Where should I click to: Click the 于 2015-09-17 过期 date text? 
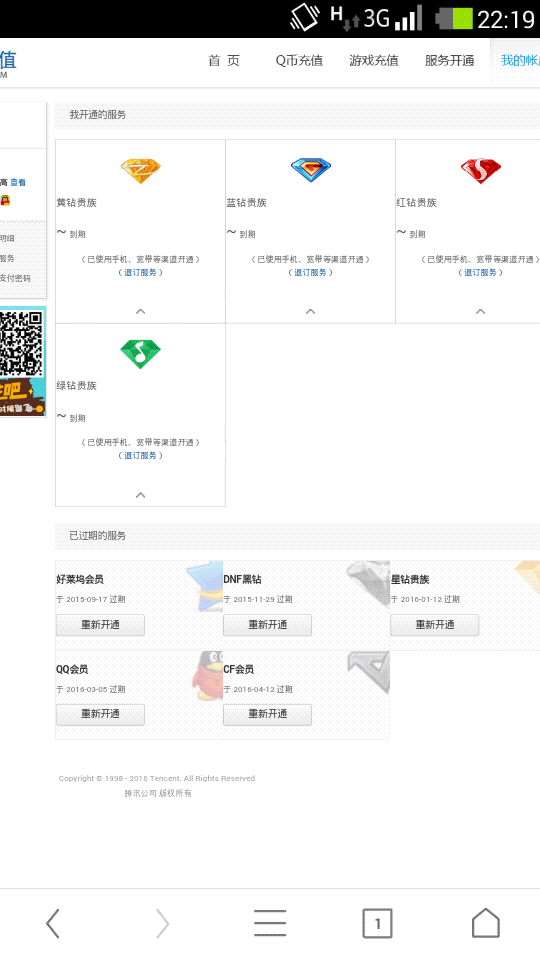tap(91, 599)
